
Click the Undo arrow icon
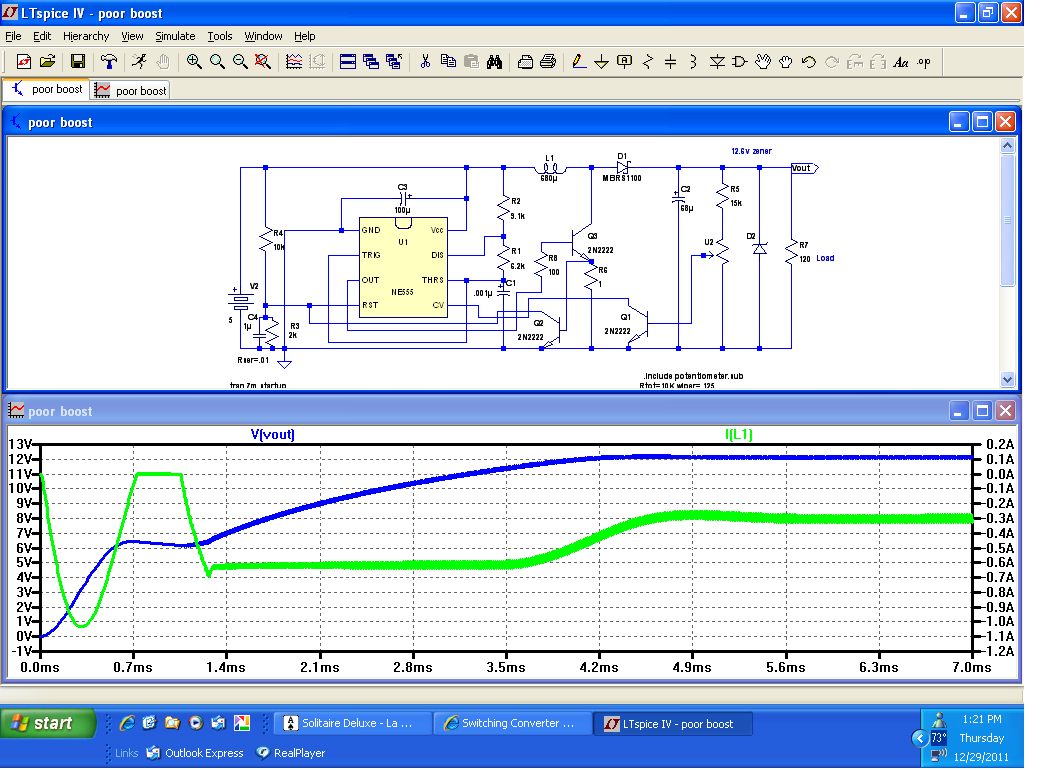pyautogui.click(x=809, y=62)
